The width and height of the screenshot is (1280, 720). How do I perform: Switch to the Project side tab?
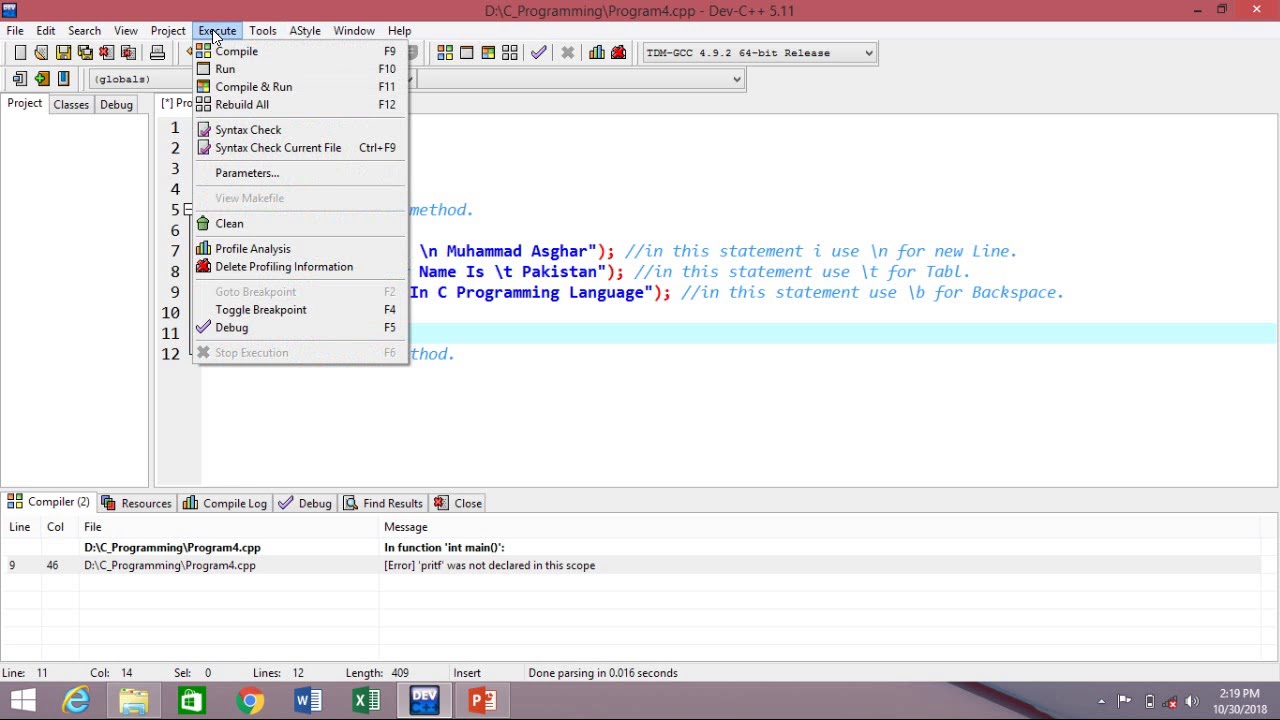pyautogui.click(x=25, y=104)
